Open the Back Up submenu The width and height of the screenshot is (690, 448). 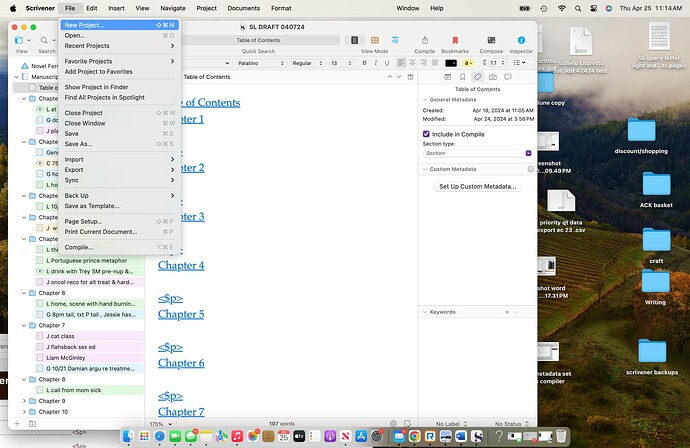[x=119, y=195]
